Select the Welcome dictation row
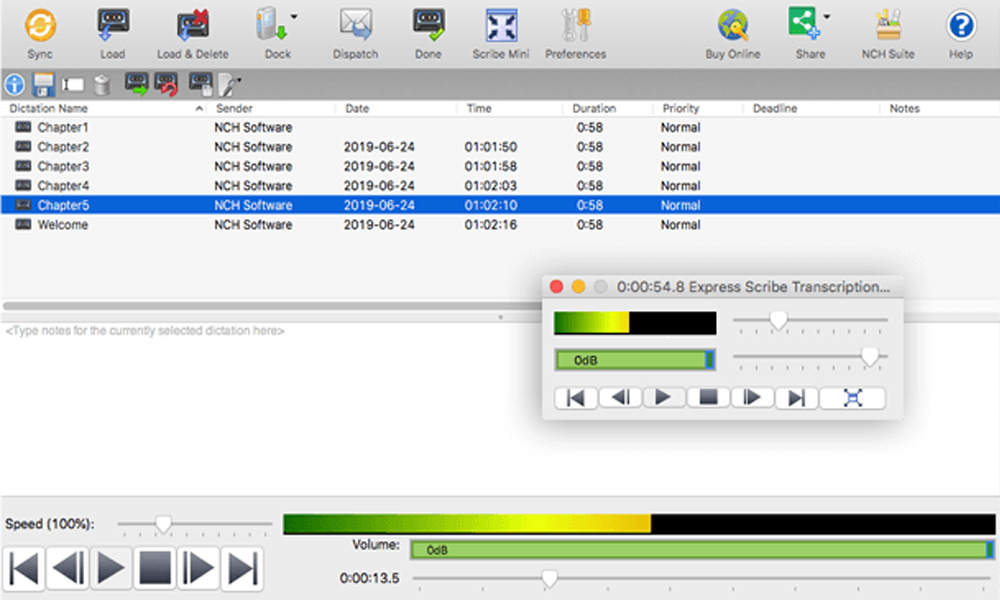1000x600 pixels. (500, 224)
